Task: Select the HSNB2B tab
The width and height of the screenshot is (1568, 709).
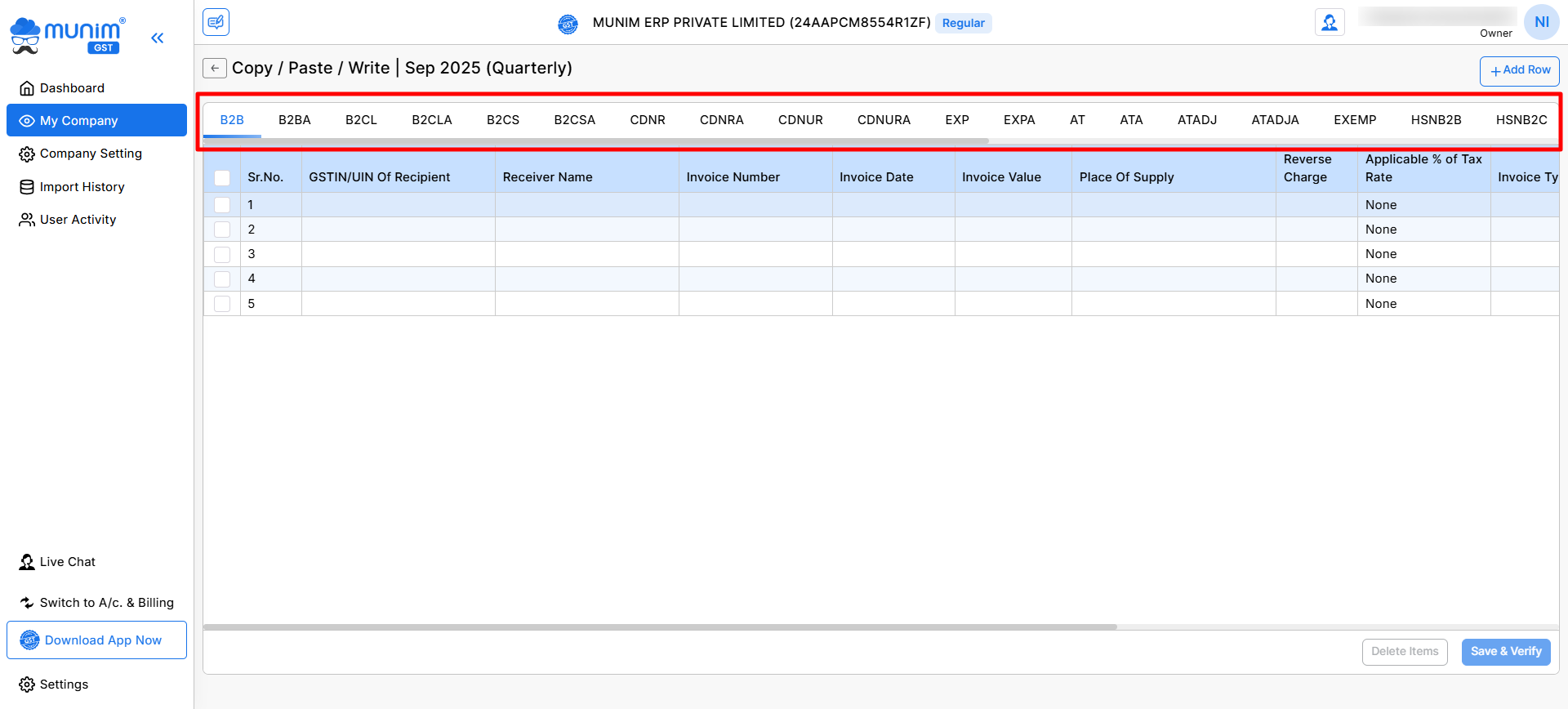Action: pyautogui.click(x=1436, y=120)
